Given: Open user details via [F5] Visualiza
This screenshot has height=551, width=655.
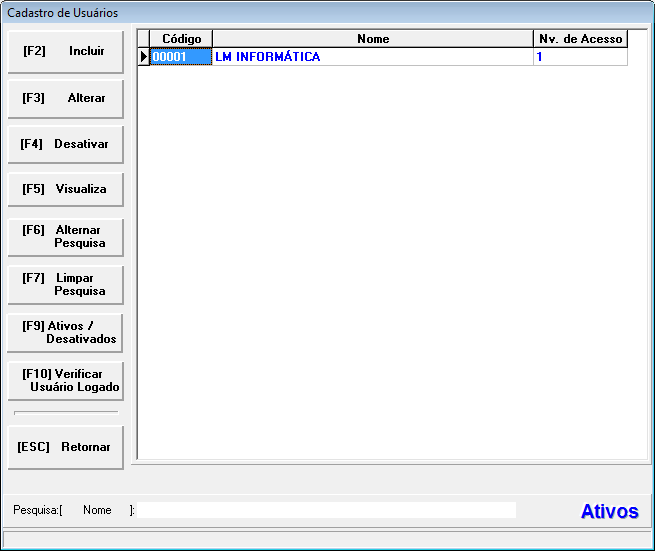Looking at the screenshot, I should tap(65, 189).
